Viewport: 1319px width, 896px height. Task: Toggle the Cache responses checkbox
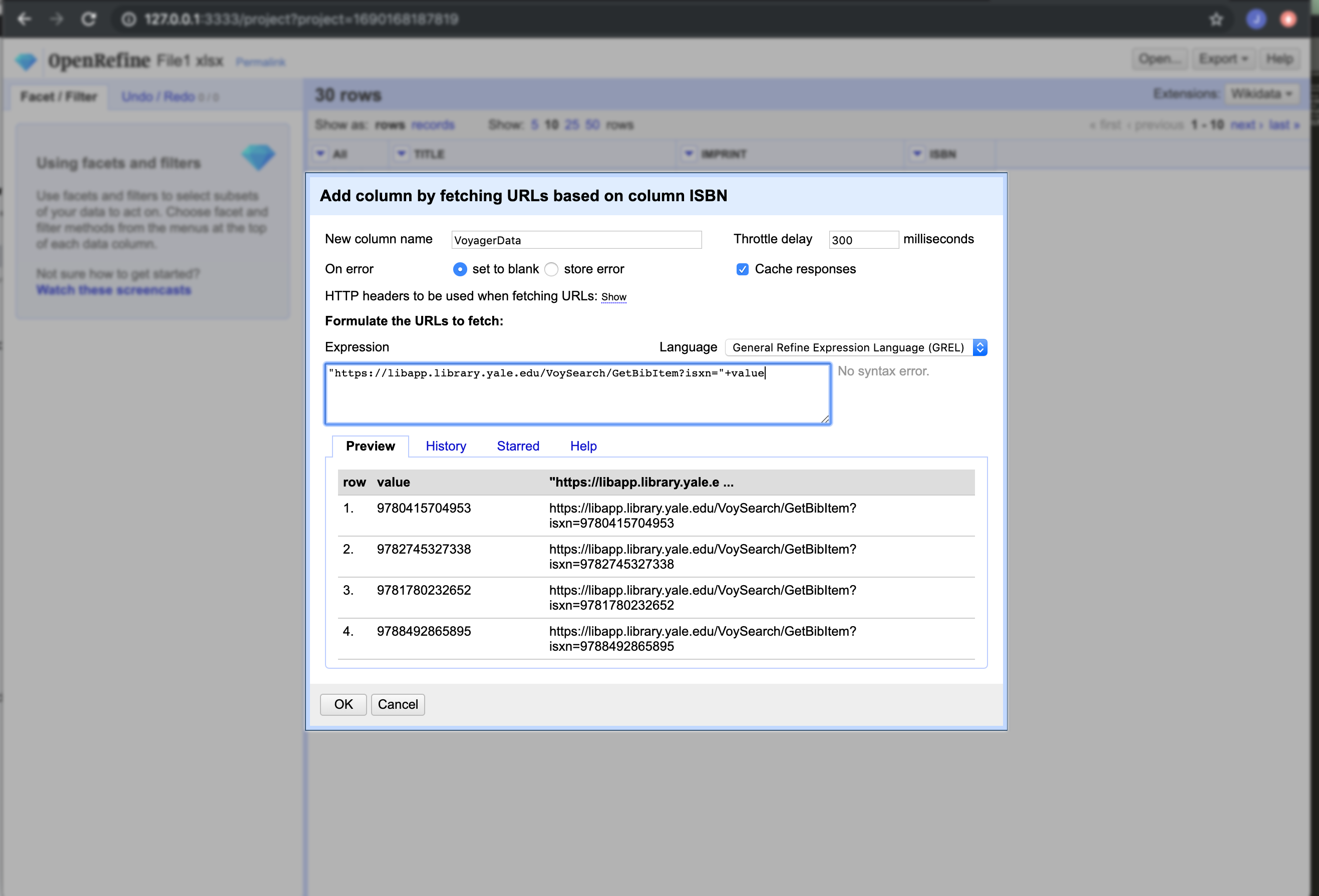tap(742, 269)
